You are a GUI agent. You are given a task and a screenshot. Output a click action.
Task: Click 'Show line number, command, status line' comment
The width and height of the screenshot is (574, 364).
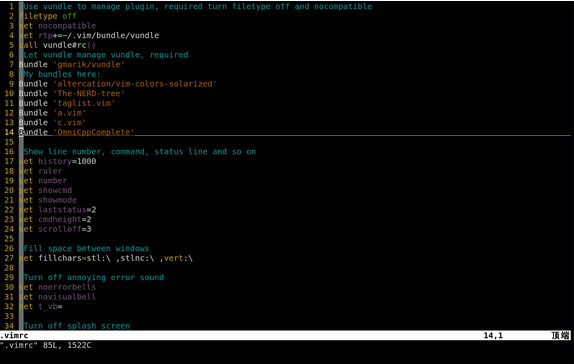point(138,152)
